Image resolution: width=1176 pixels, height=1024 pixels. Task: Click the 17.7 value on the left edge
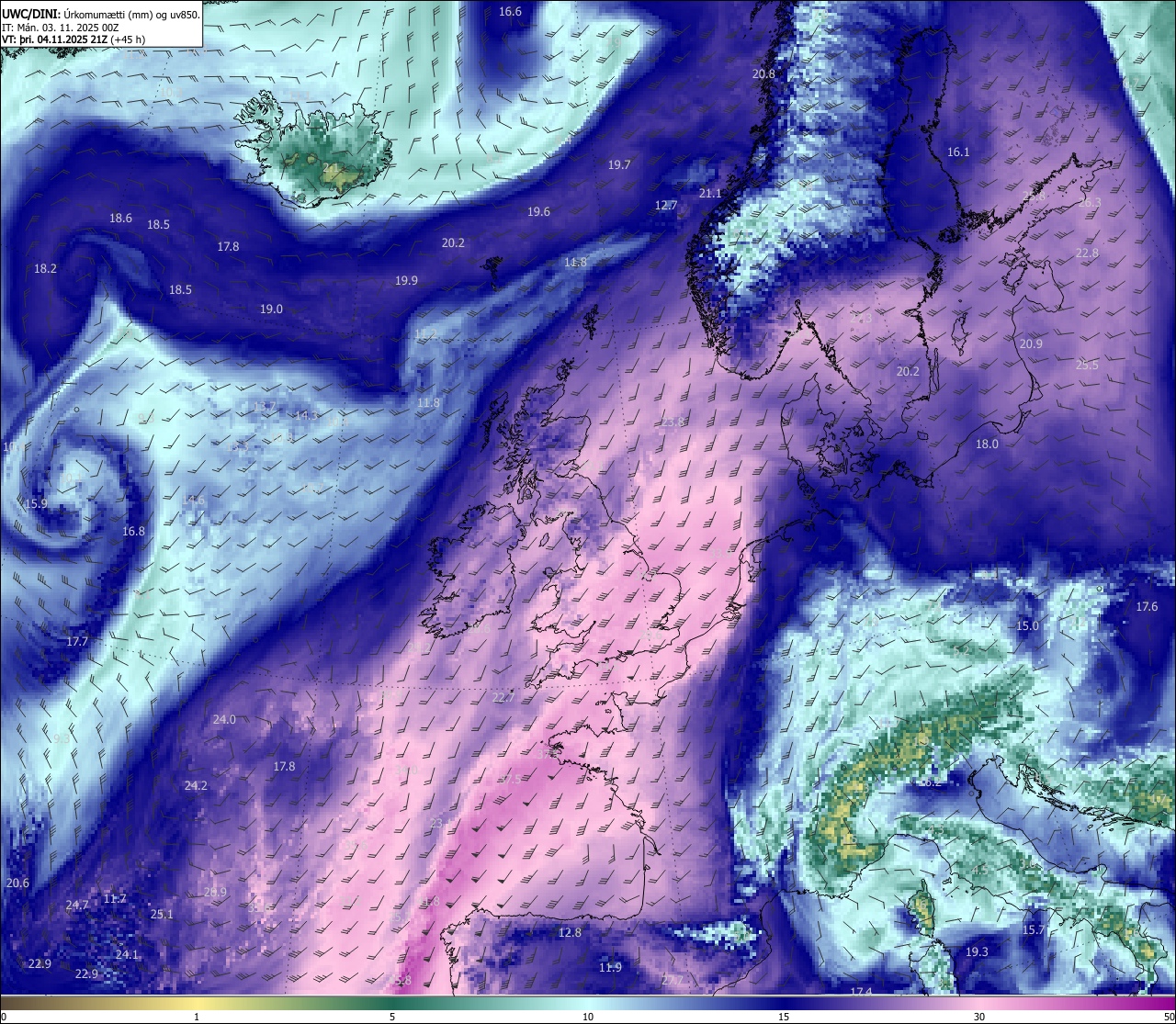[x=77, y=641]
